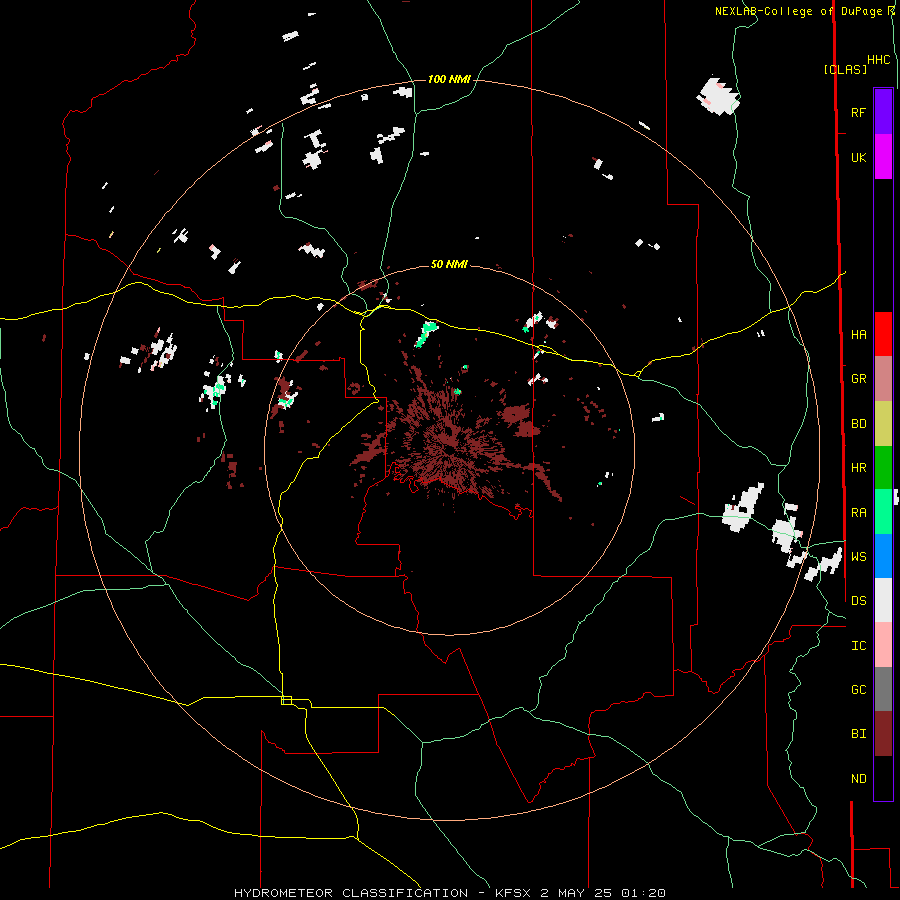
Task: Click the HHC product code label
Action: [878, 60]
